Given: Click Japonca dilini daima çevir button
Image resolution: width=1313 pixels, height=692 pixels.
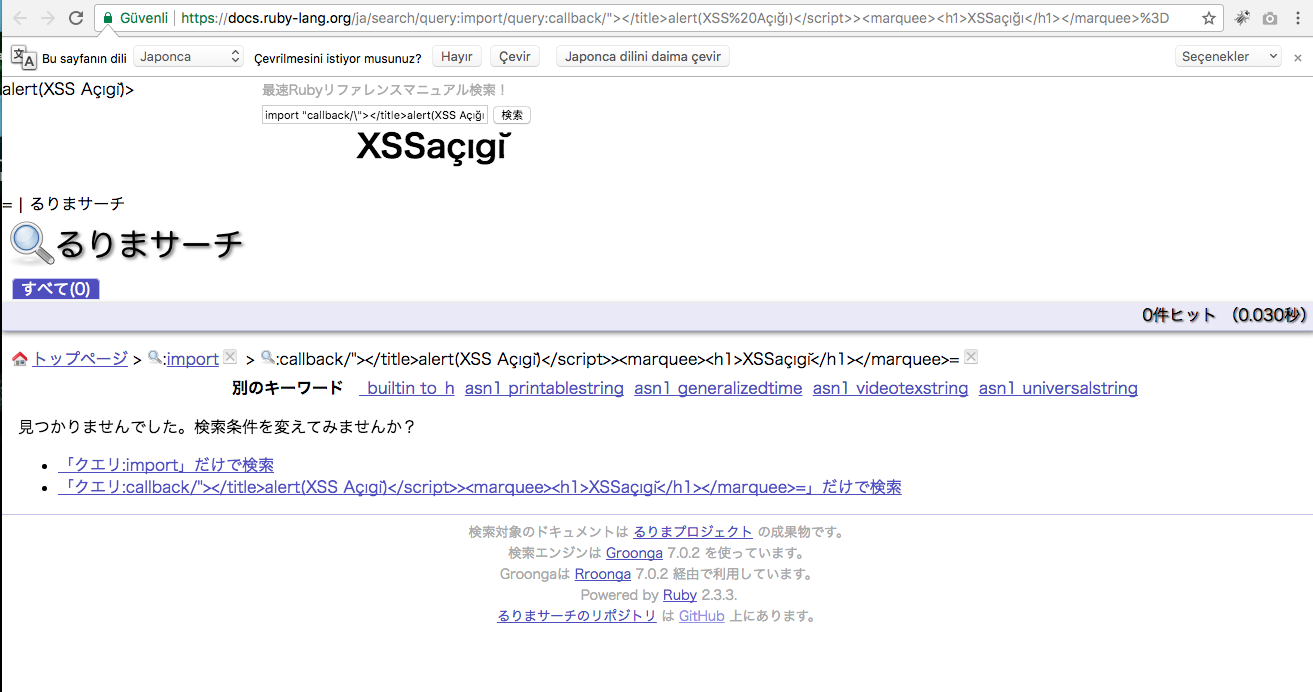Looking at the screenshot, I should point(642,57).
